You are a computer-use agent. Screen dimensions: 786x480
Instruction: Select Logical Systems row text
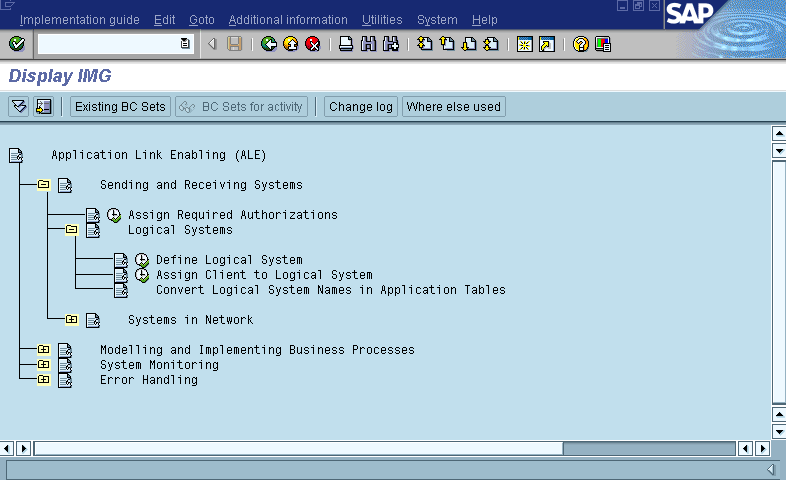[x=180, y=229]
